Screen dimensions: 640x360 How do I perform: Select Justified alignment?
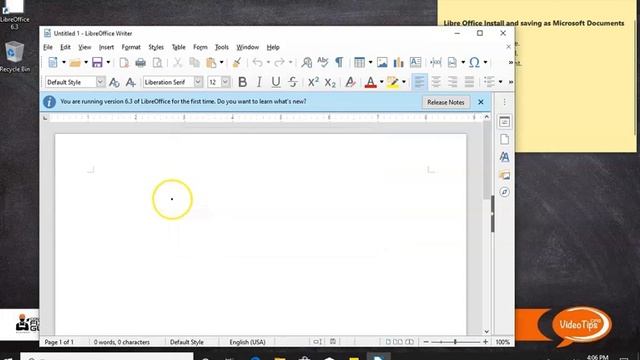pyautogui.click(x=469, y=82)
